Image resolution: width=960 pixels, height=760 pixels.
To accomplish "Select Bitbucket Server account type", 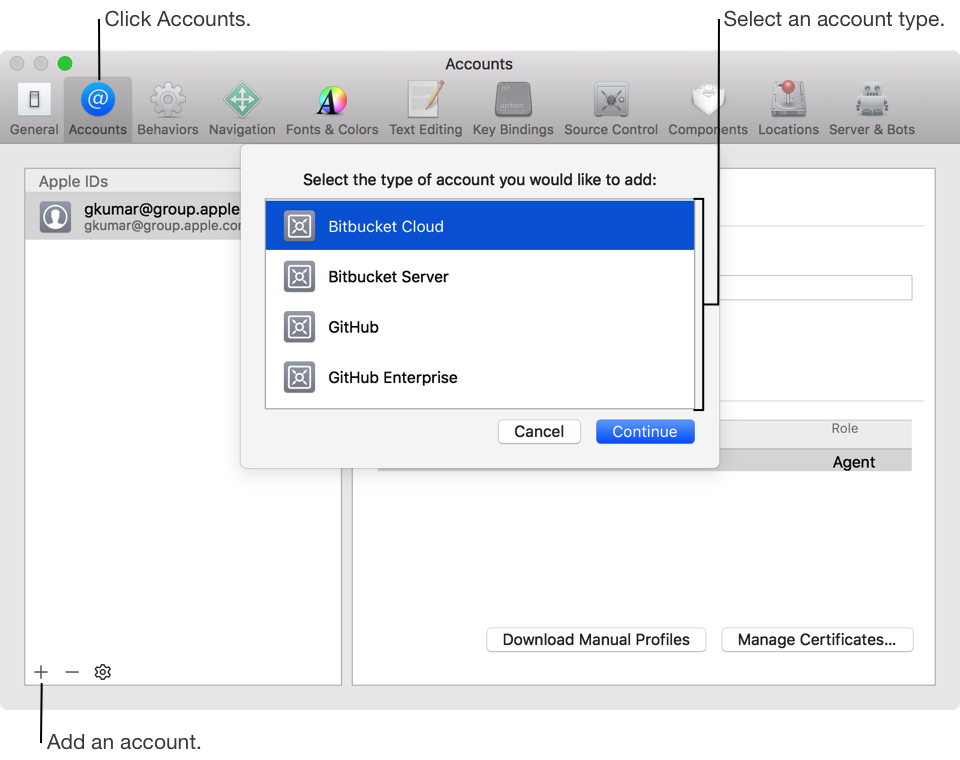I will (480, 276).
